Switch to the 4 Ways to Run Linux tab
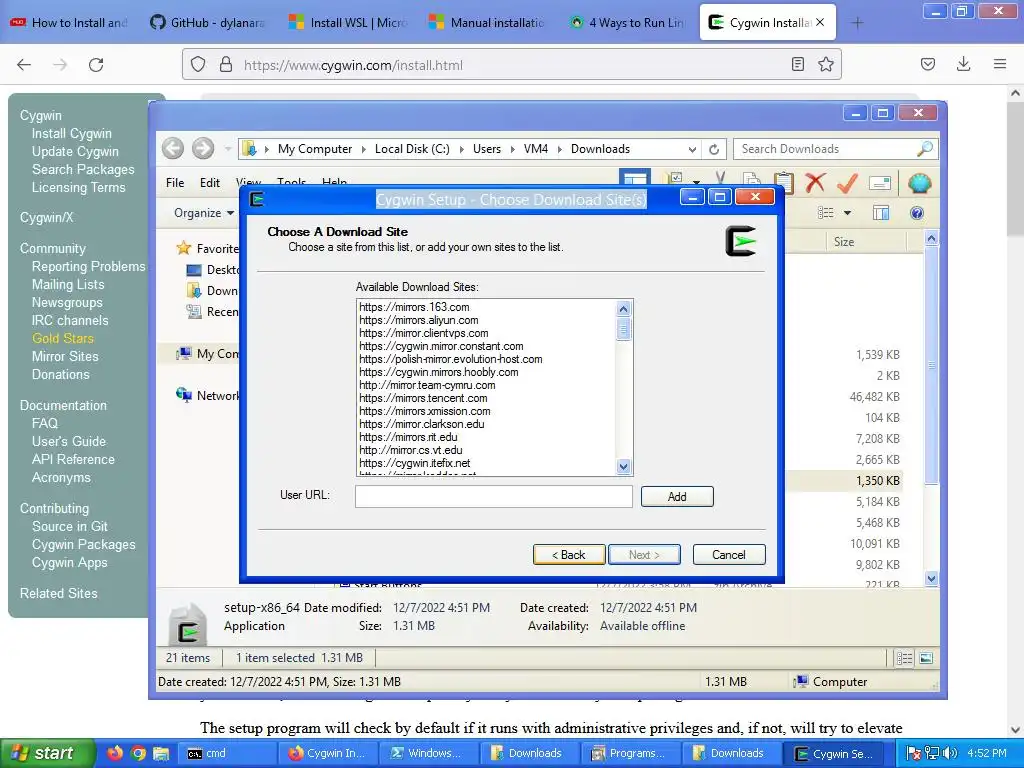 (x=627, y=23)
